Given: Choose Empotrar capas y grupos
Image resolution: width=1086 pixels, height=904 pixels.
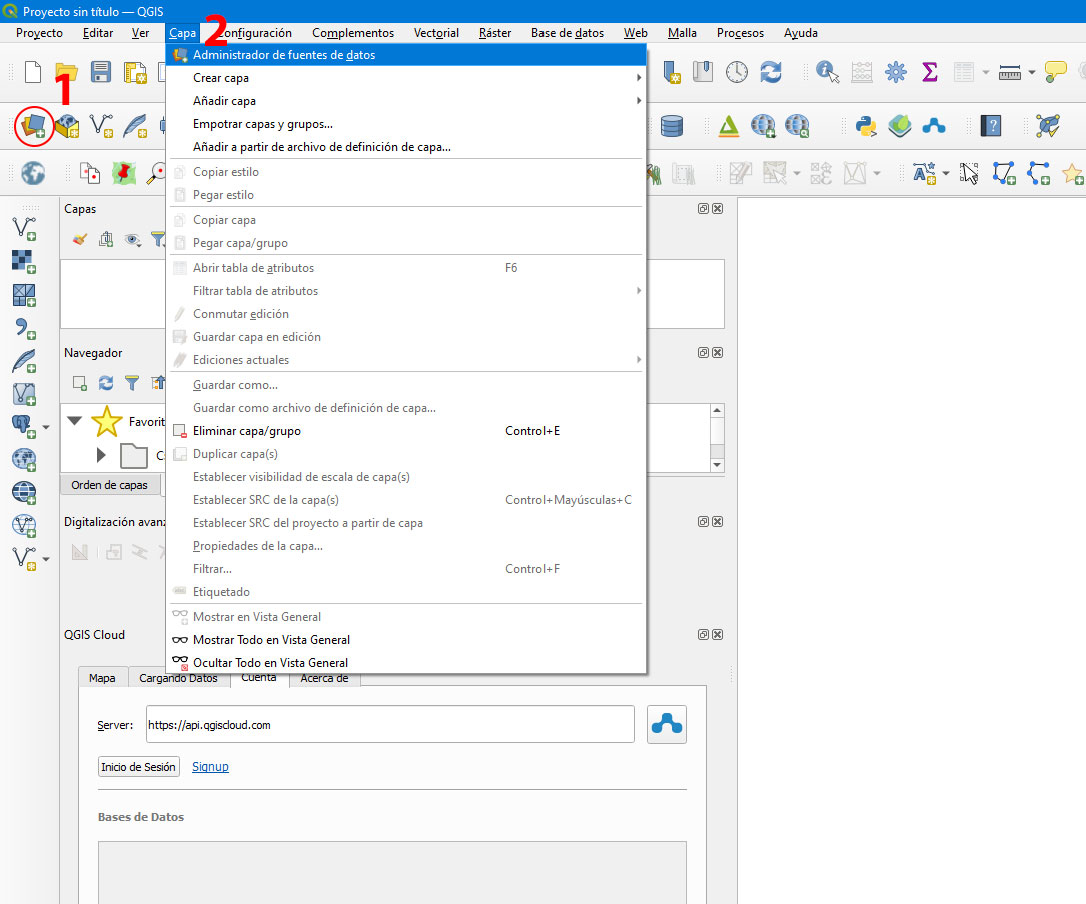Looking at the screenshot, I should pyautogui.click(x=406, y=124).
